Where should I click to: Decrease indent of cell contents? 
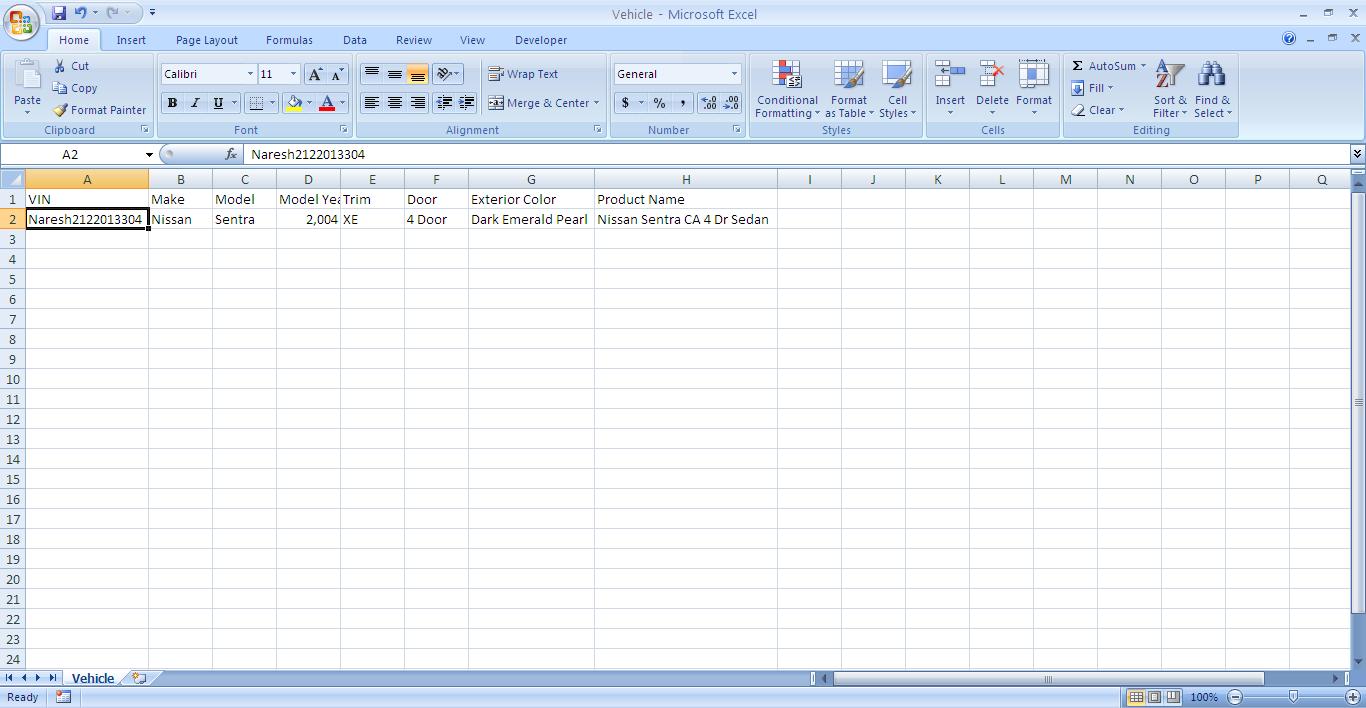coord(444,103)
